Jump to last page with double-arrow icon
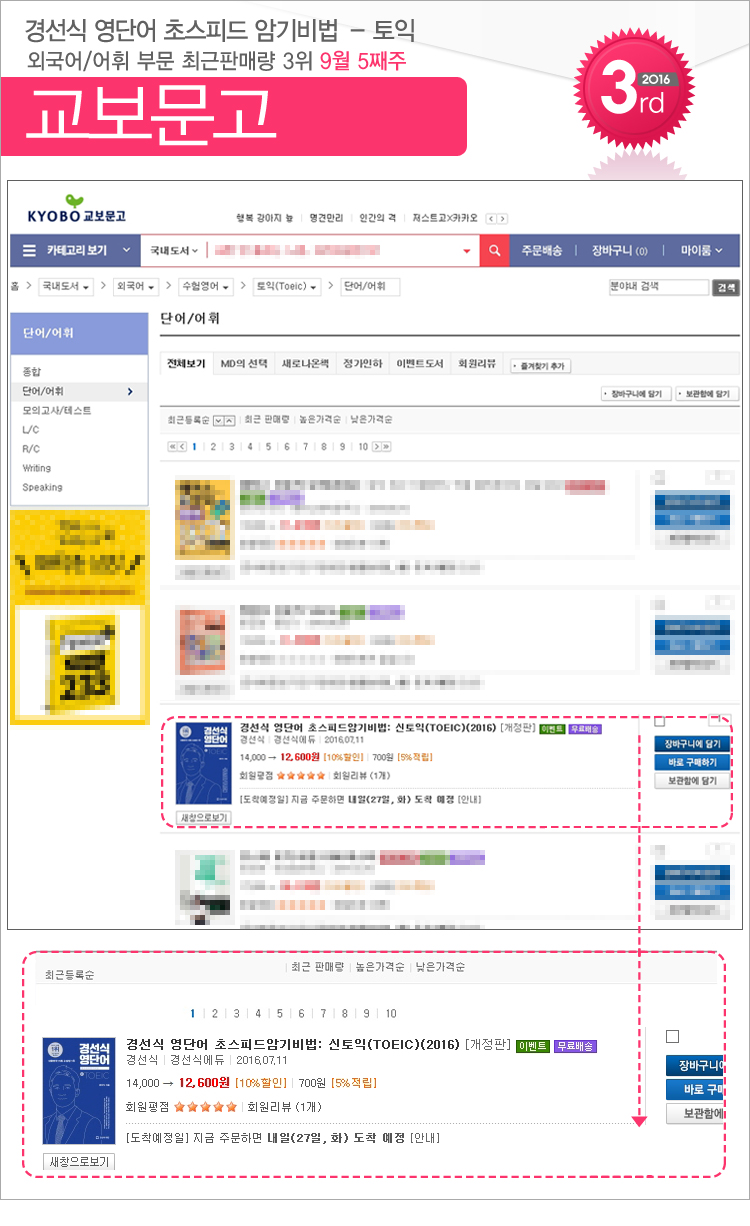The image size is (750, 1226). 386,446
